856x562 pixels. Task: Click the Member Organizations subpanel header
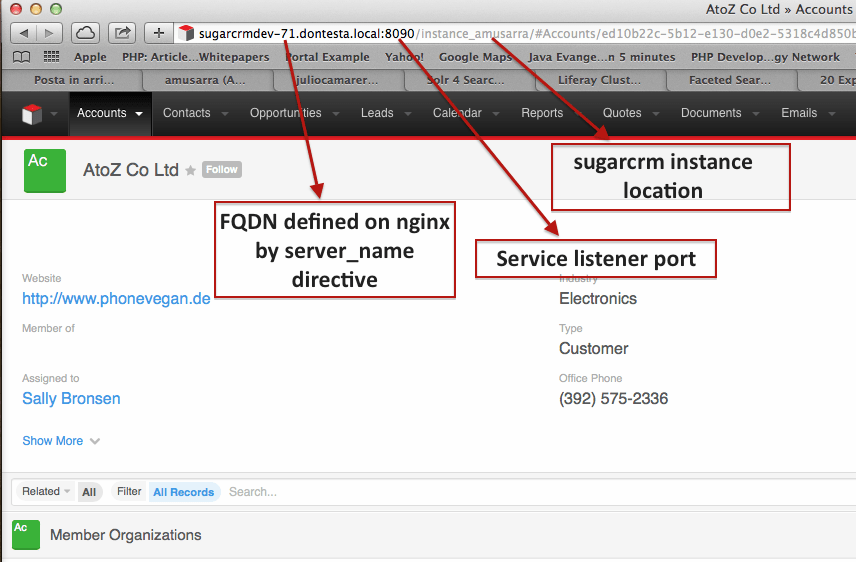126,535
